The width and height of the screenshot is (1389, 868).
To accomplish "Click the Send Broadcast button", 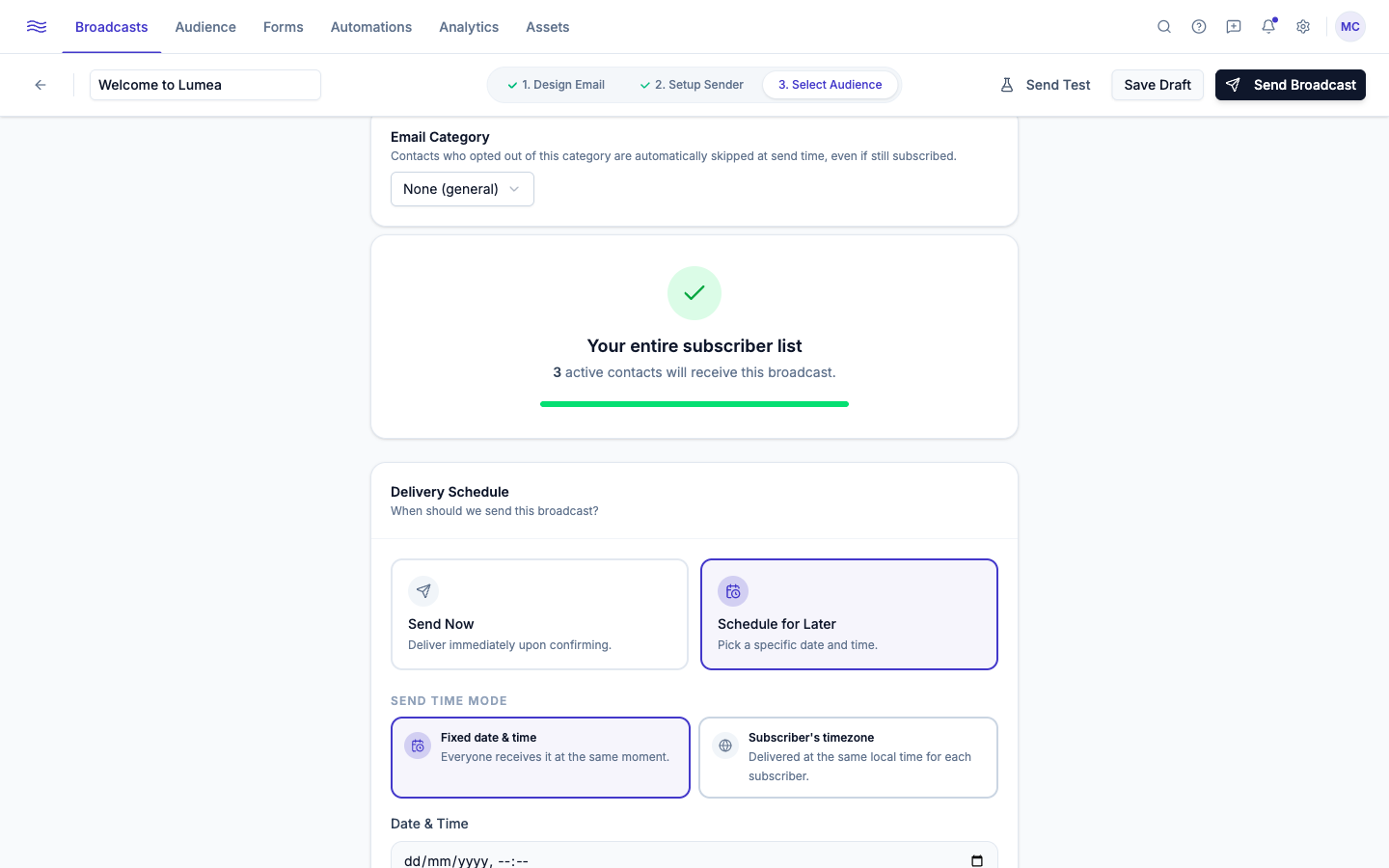I will tap(1291, 85).
